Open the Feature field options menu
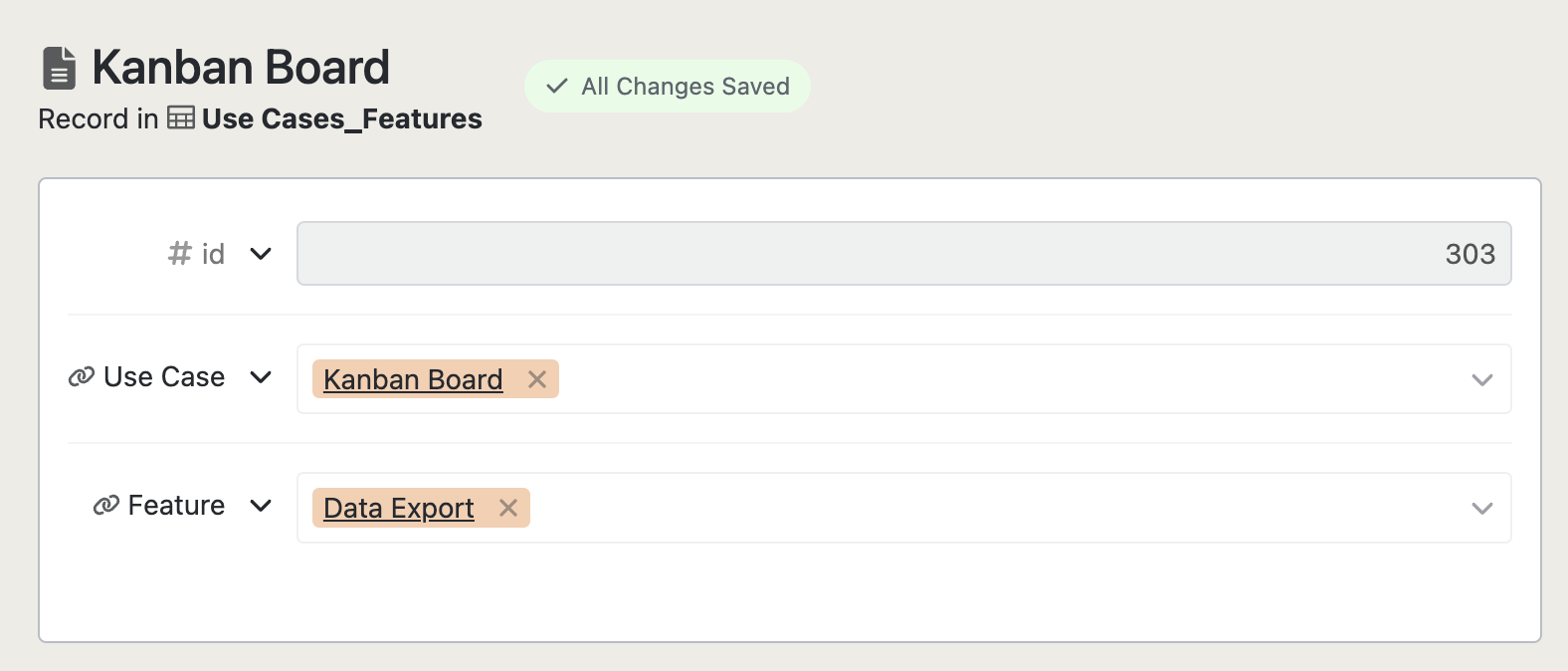The height and width of the screenshot is (671, 1568). pos(261,507)
